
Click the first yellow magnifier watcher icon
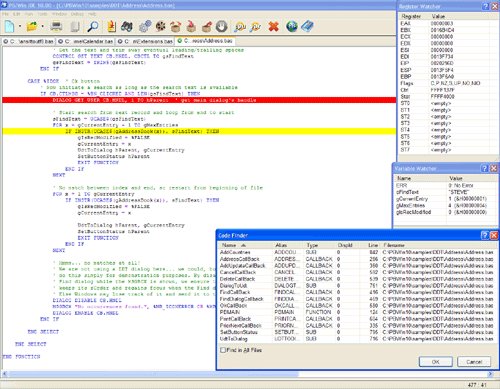pyautogui.click(x=240, y=26)
